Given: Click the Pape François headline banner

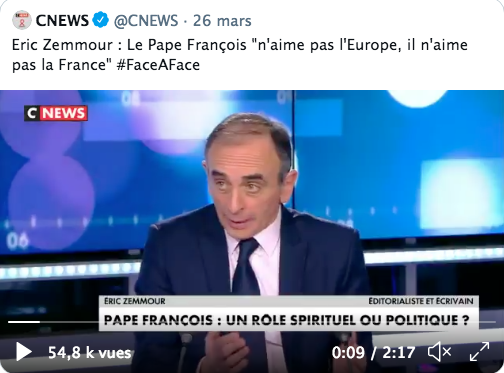Looking at the screenshot, I should (286, 320).
